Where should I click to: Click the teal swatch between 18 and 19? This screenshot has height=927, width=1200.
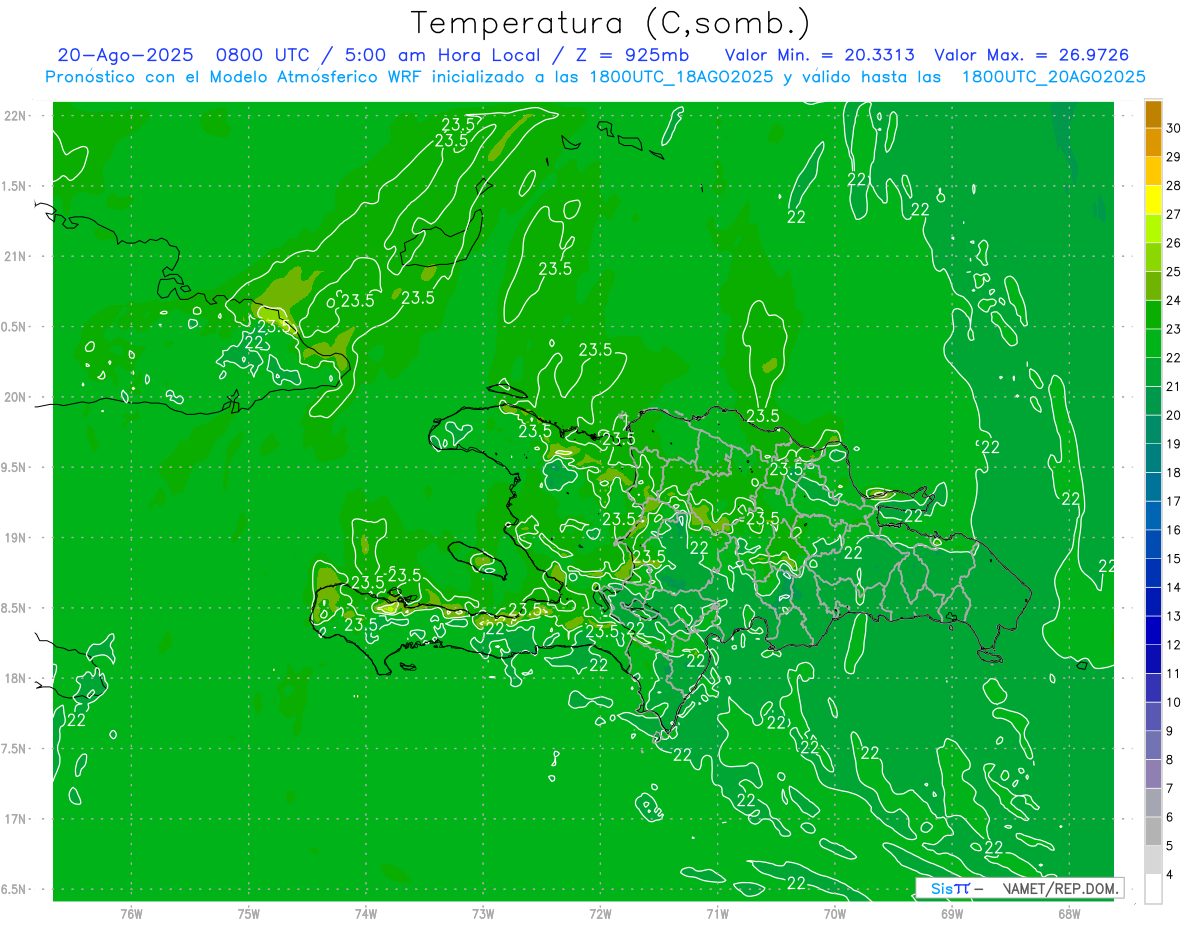[1153, 458]
